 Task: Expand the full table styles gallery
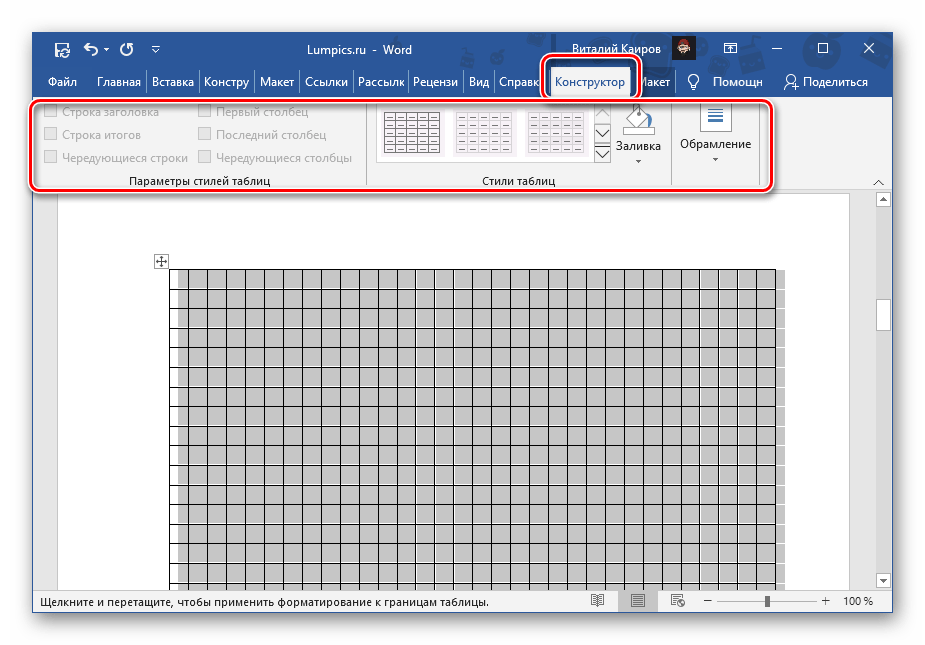click(602, 154)
